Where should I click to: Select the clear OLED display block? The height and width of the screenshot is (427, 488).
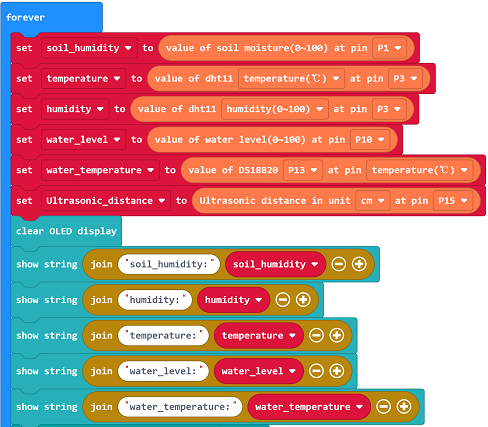point(66,231)
